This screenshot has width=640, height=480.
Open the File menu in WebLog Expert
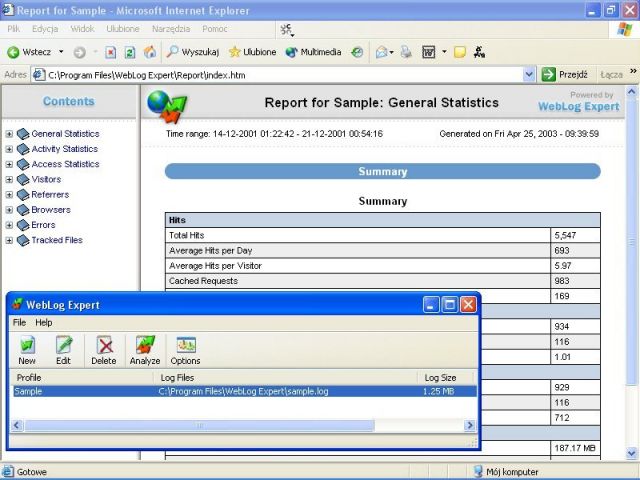click(x=19, y=323)
